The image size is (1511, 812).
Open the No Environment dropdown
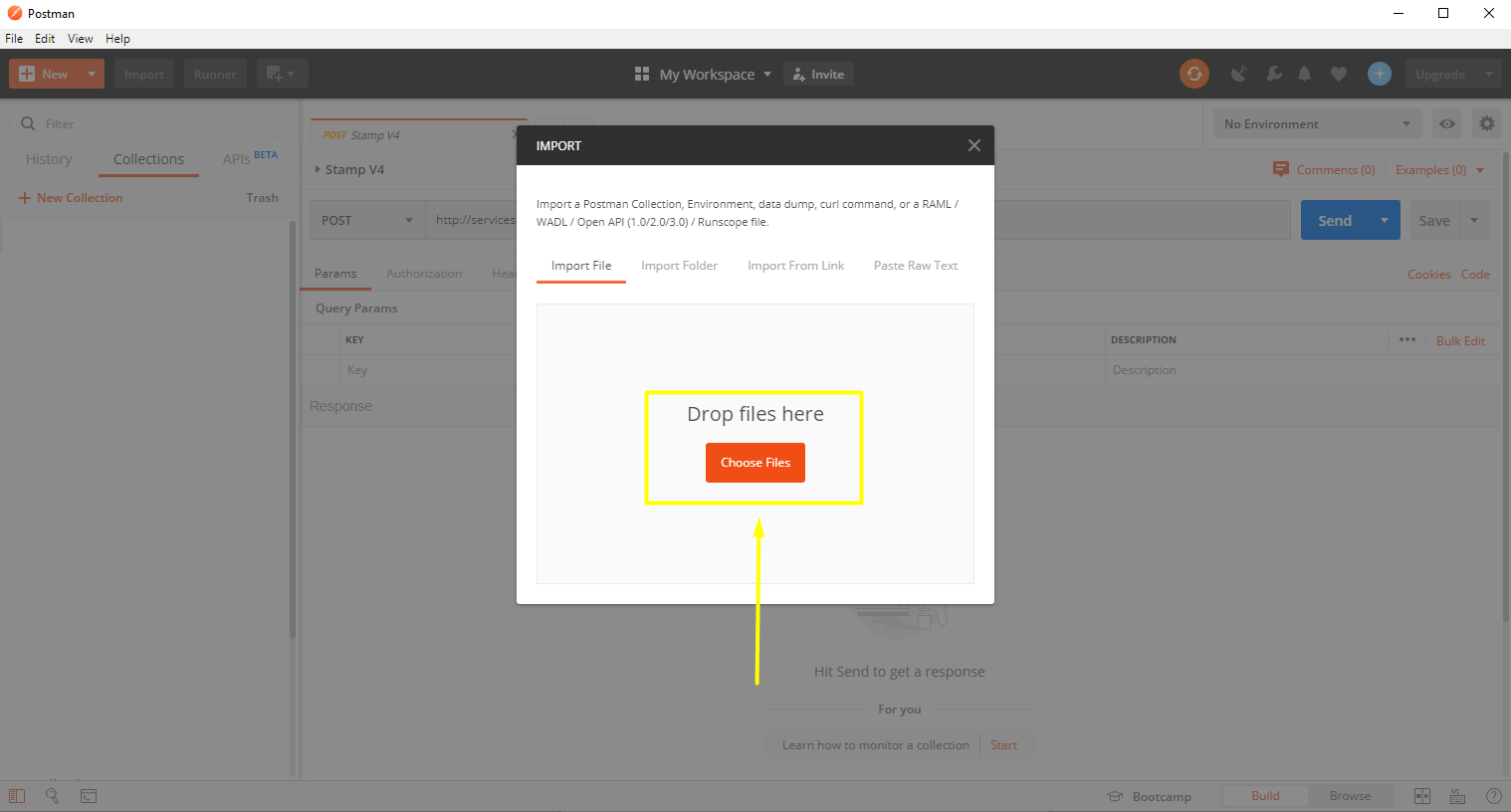[x=1315, y=122]
